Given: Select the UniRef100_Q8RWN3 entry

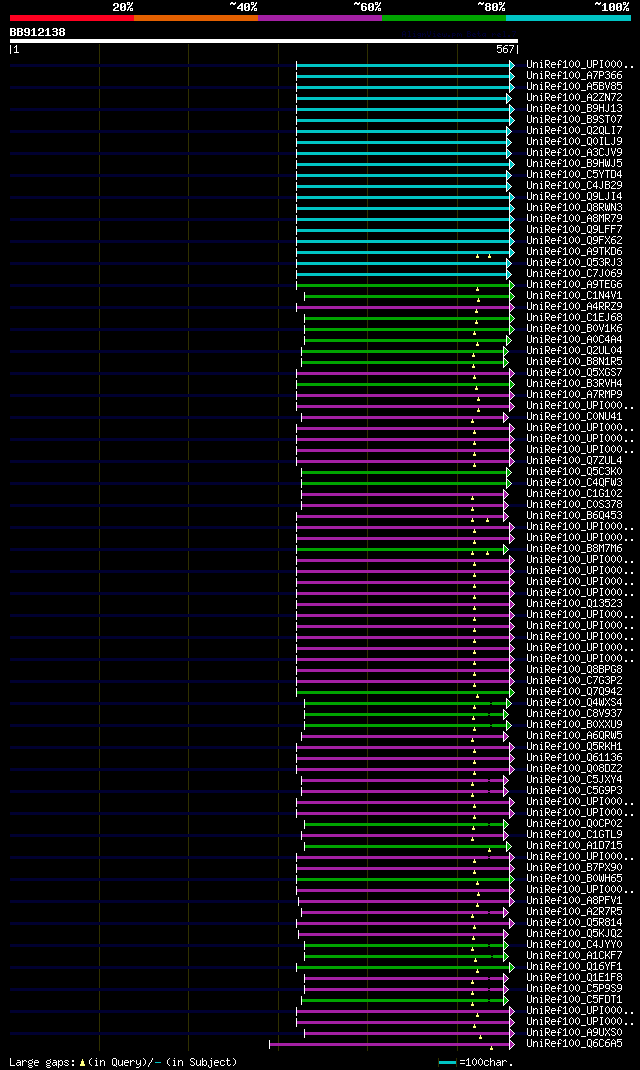Looking at the screenshot, I should [x=574, y=207].
